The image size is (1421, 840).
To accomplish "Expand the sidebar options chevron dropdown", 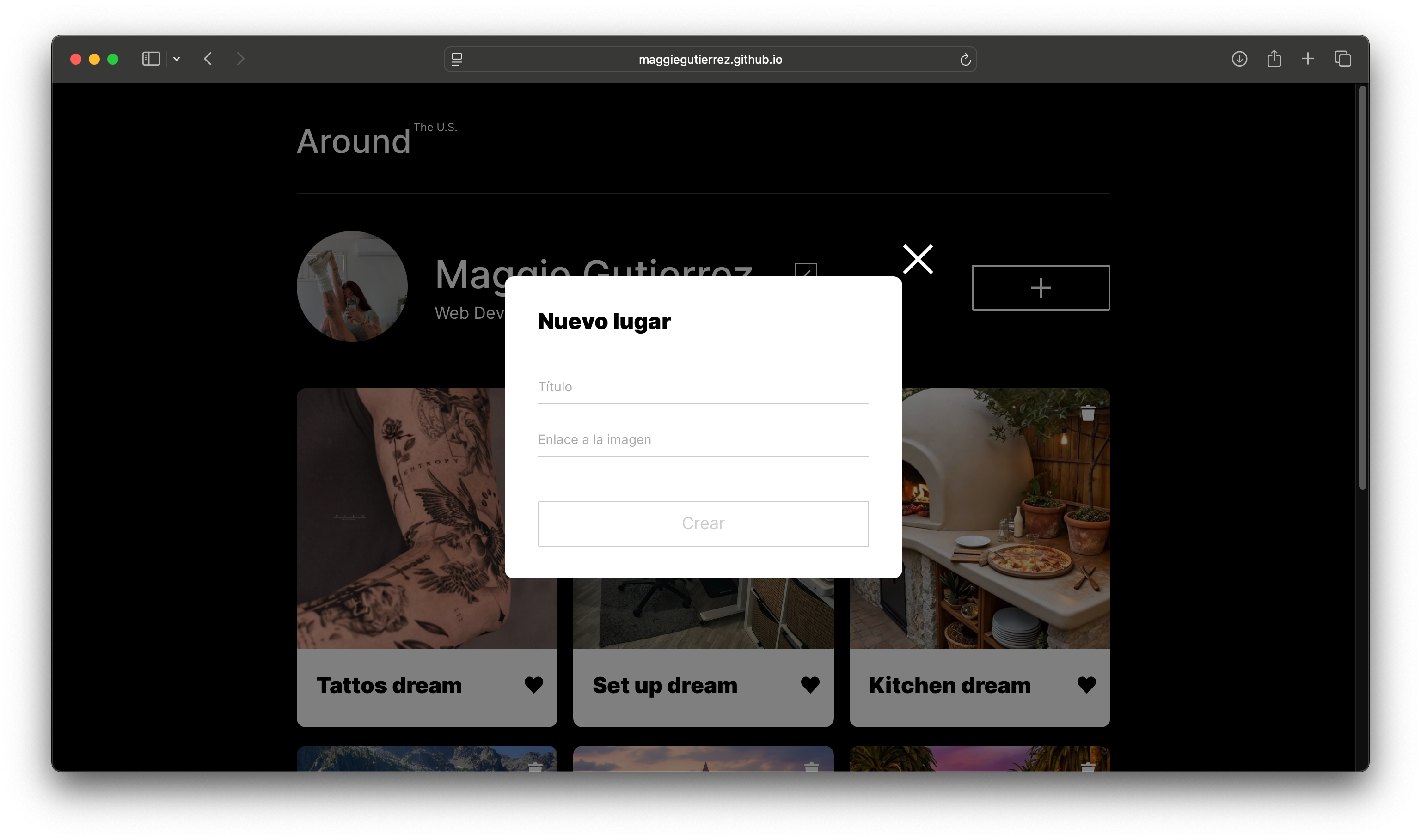I will [x=177, y=59].
